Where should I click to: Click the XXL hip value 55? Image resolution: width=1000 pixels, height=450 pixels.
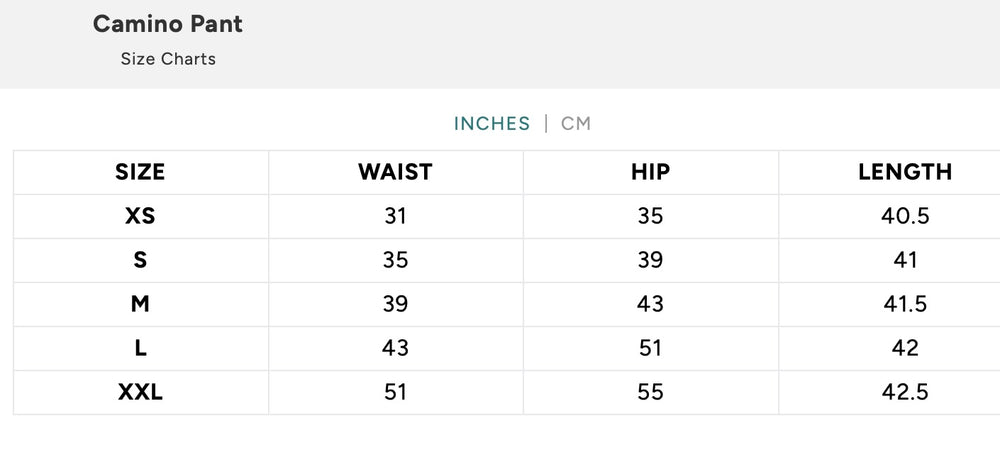651,392
